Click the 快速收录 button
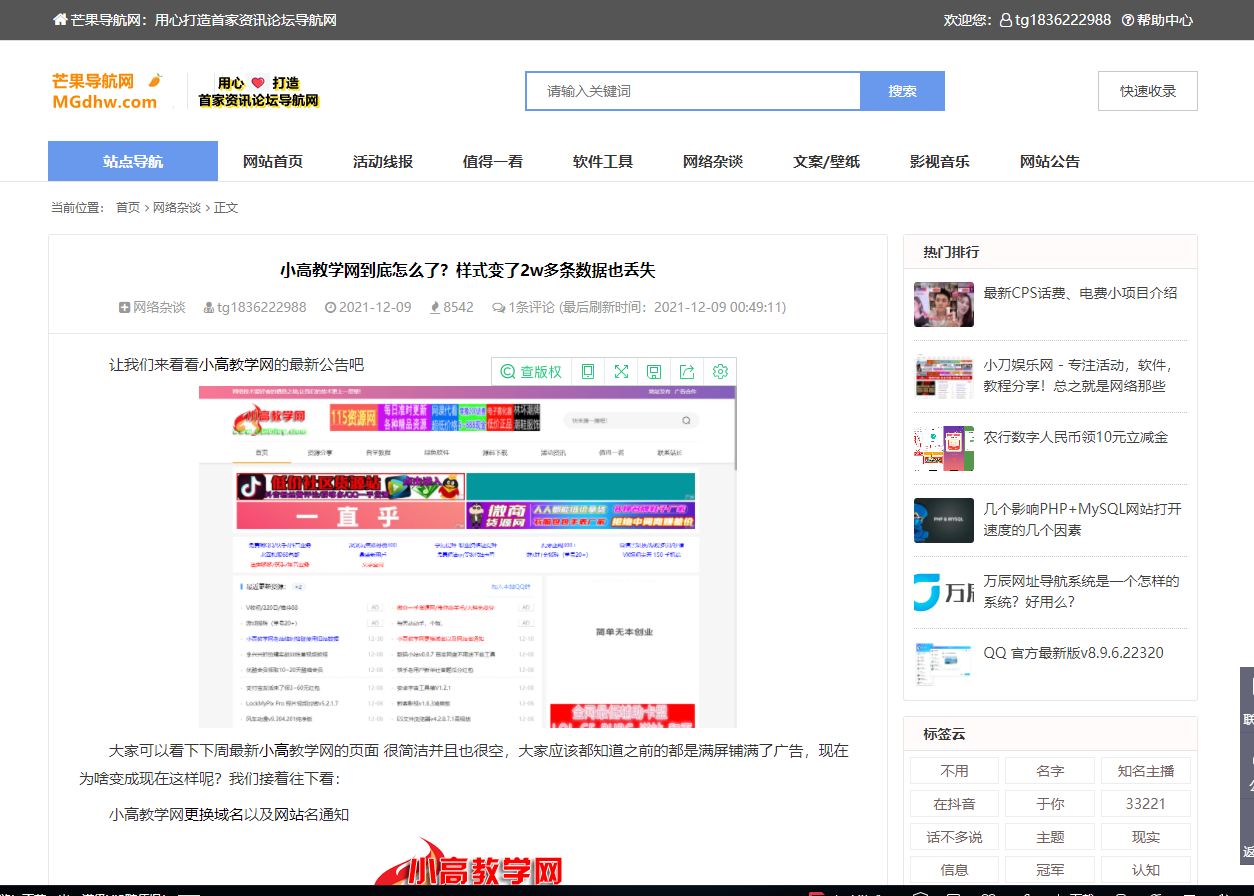 1148,91
